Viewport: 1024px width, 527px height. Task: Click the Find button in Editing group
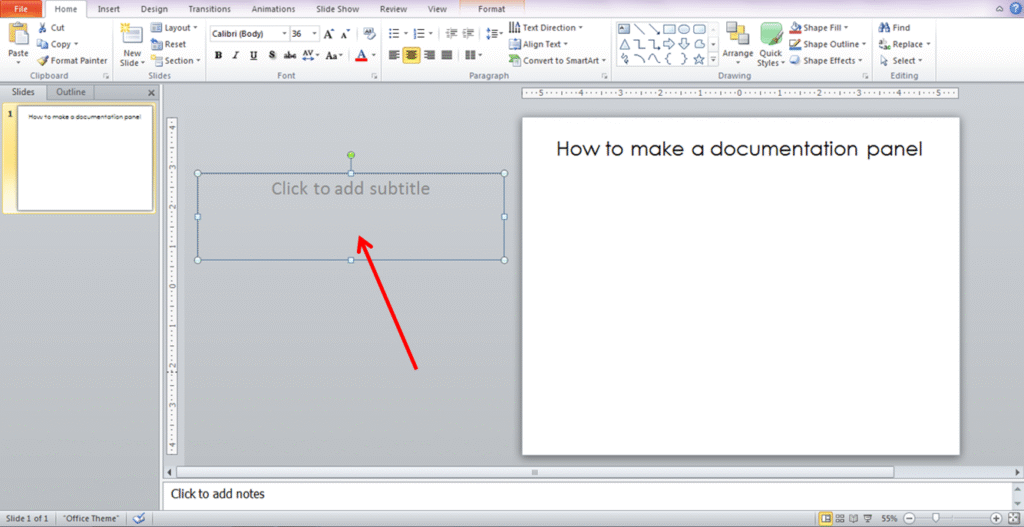[x=895, y=28]
